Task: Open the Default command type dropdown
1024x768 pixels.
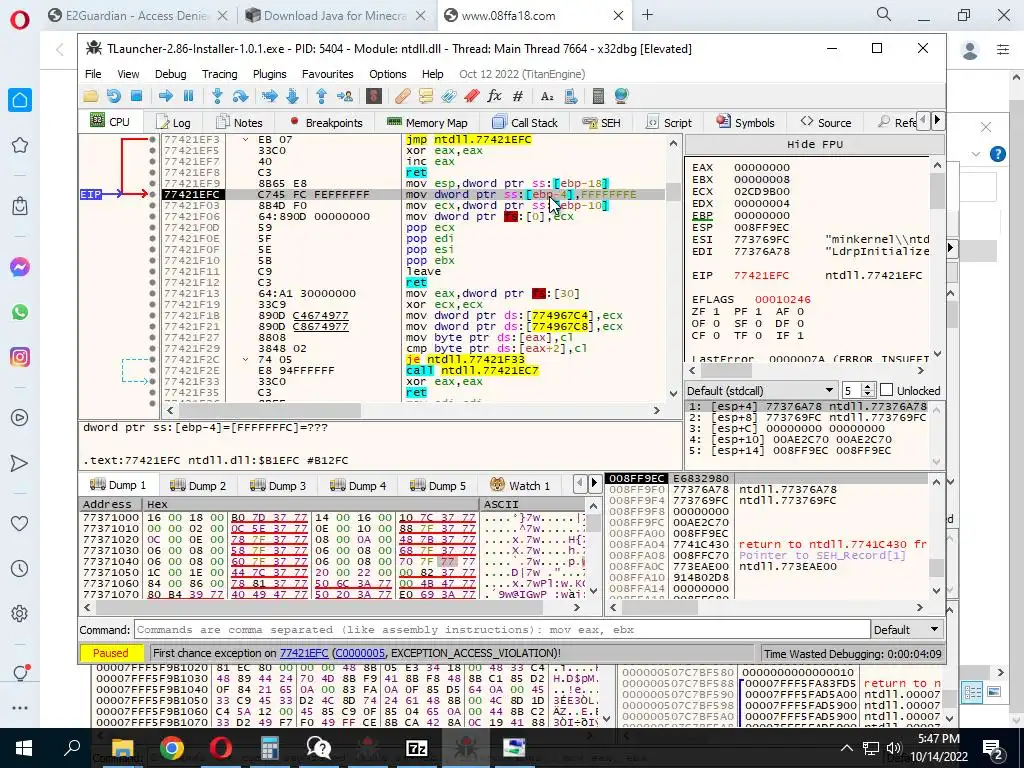Action: tap(907, 630)
